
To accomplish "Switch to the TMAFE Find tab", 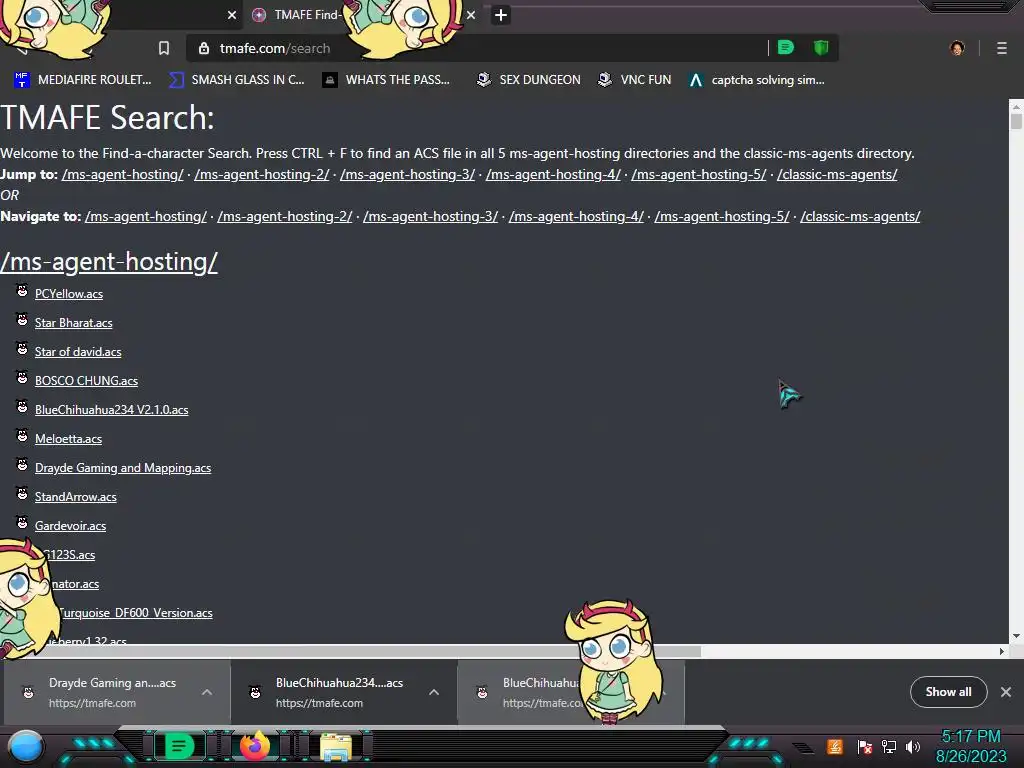I will [x=307, y=15].
